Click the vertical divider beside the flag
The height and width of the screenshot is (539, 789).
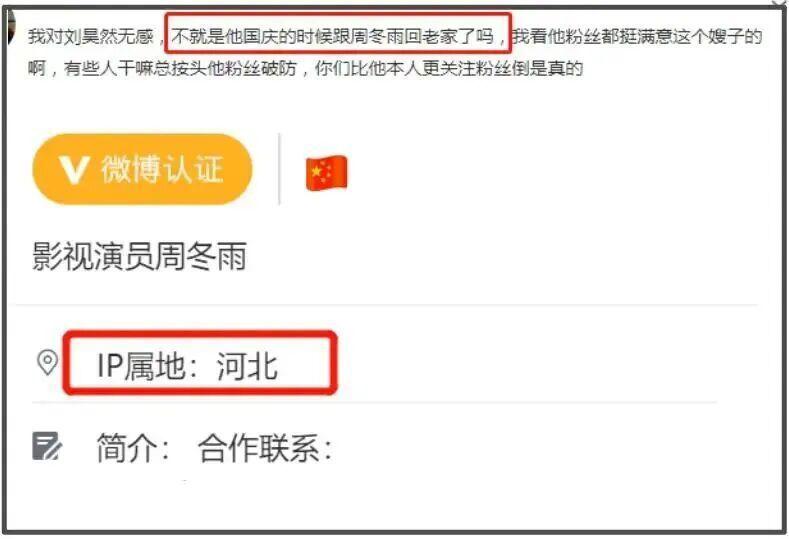(x=279, y=169)
